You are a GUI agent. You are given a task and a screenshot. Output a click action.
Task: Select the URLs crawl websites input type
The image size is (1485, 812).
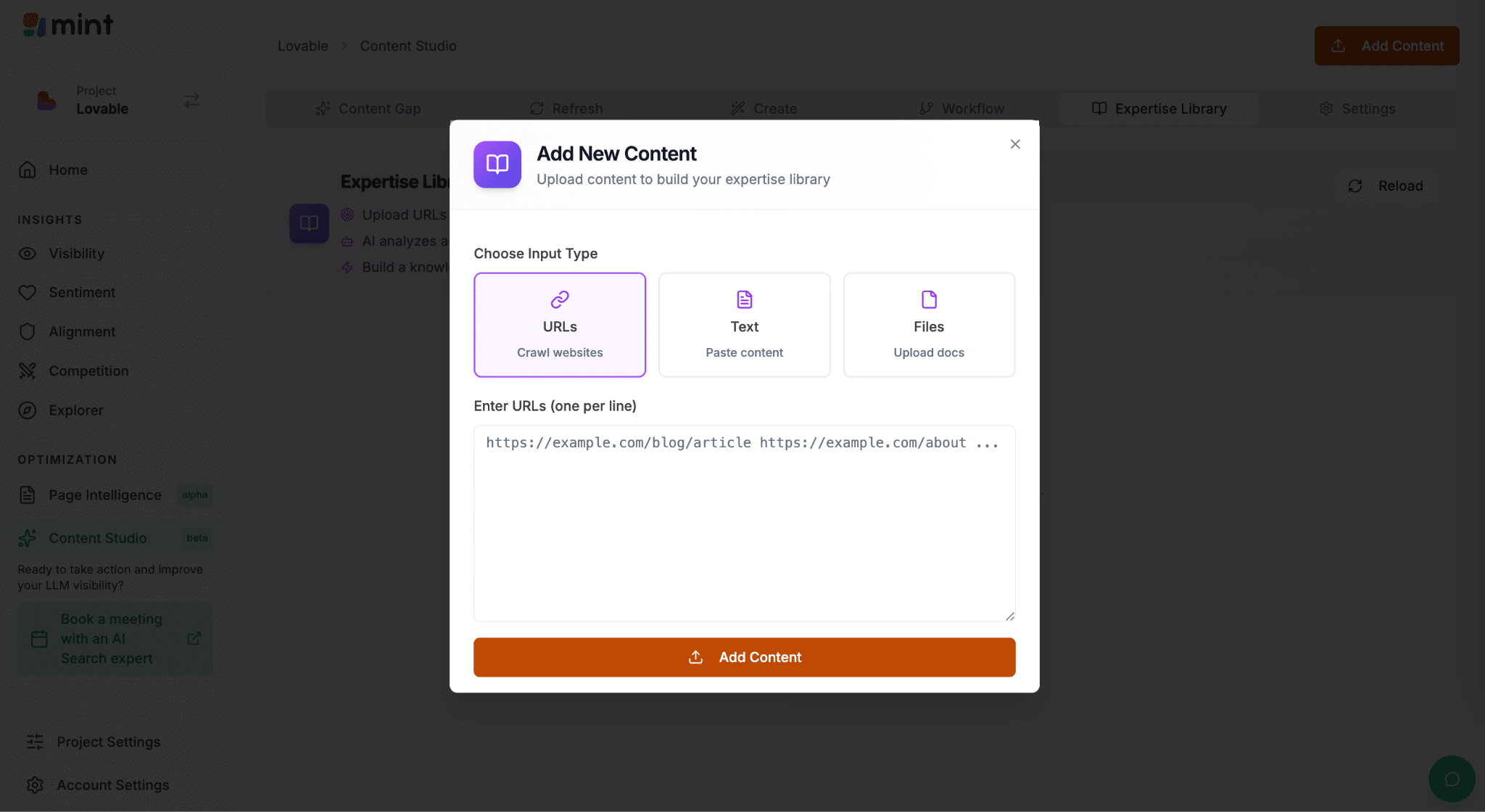coord(559,325)
